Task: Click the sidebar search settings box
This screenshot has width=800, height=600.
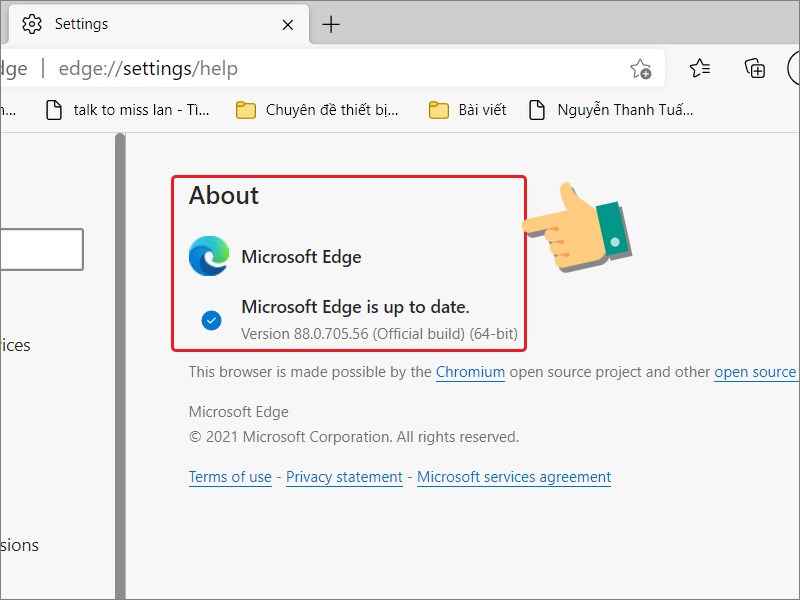Action: [x=42, y=249]
